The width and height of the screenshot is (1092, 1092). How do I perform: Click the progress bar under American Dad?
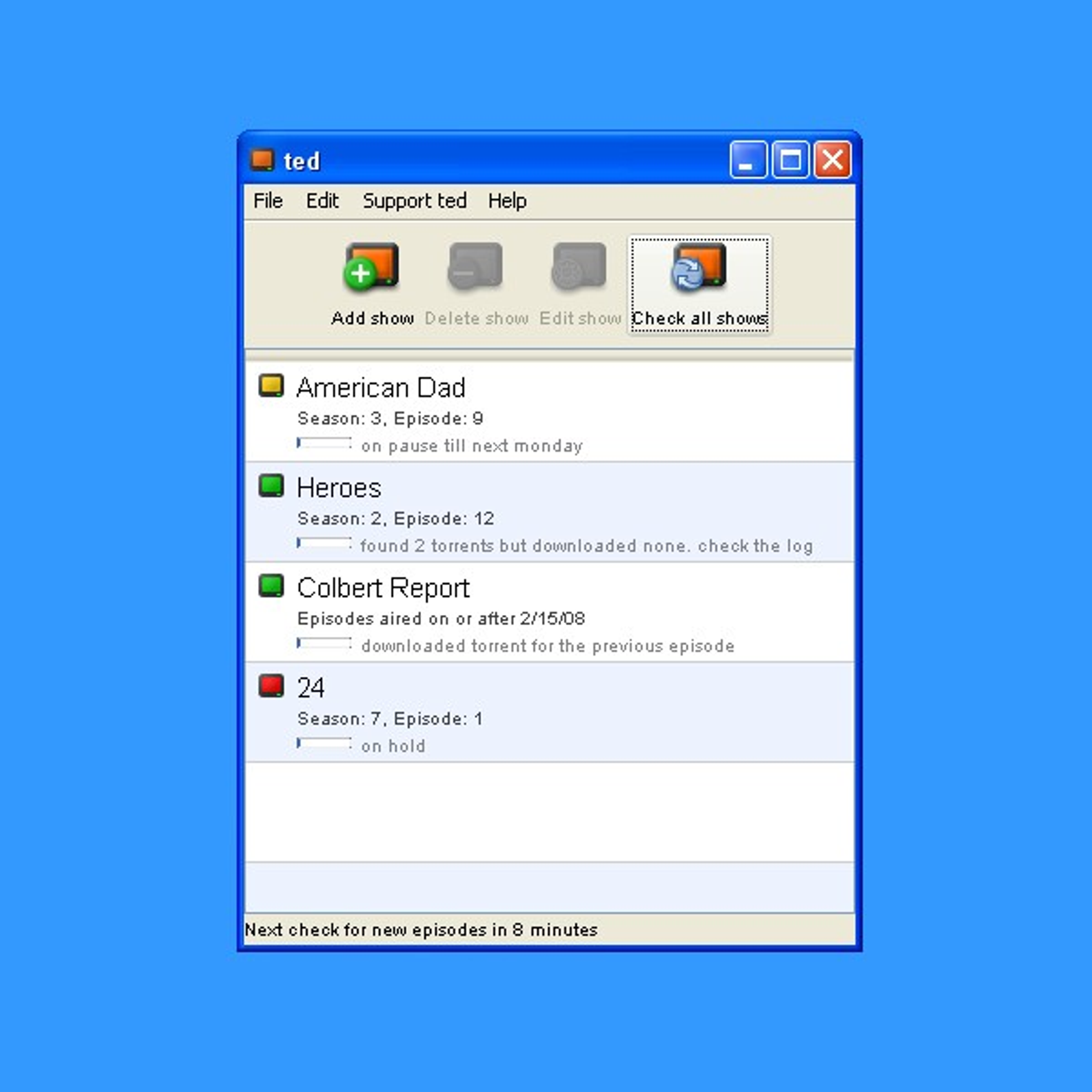tap(324, 444)
